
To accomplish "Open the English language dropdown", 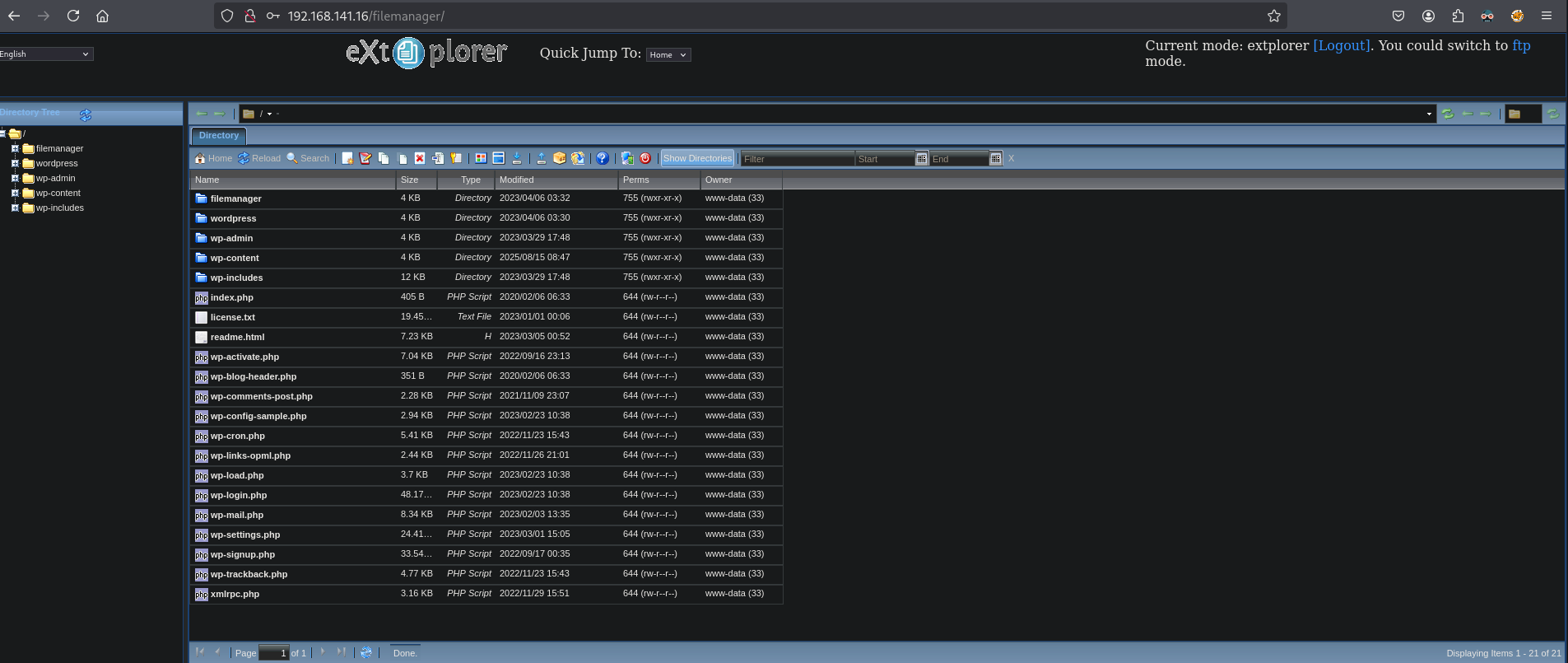I will pos(45,54).
